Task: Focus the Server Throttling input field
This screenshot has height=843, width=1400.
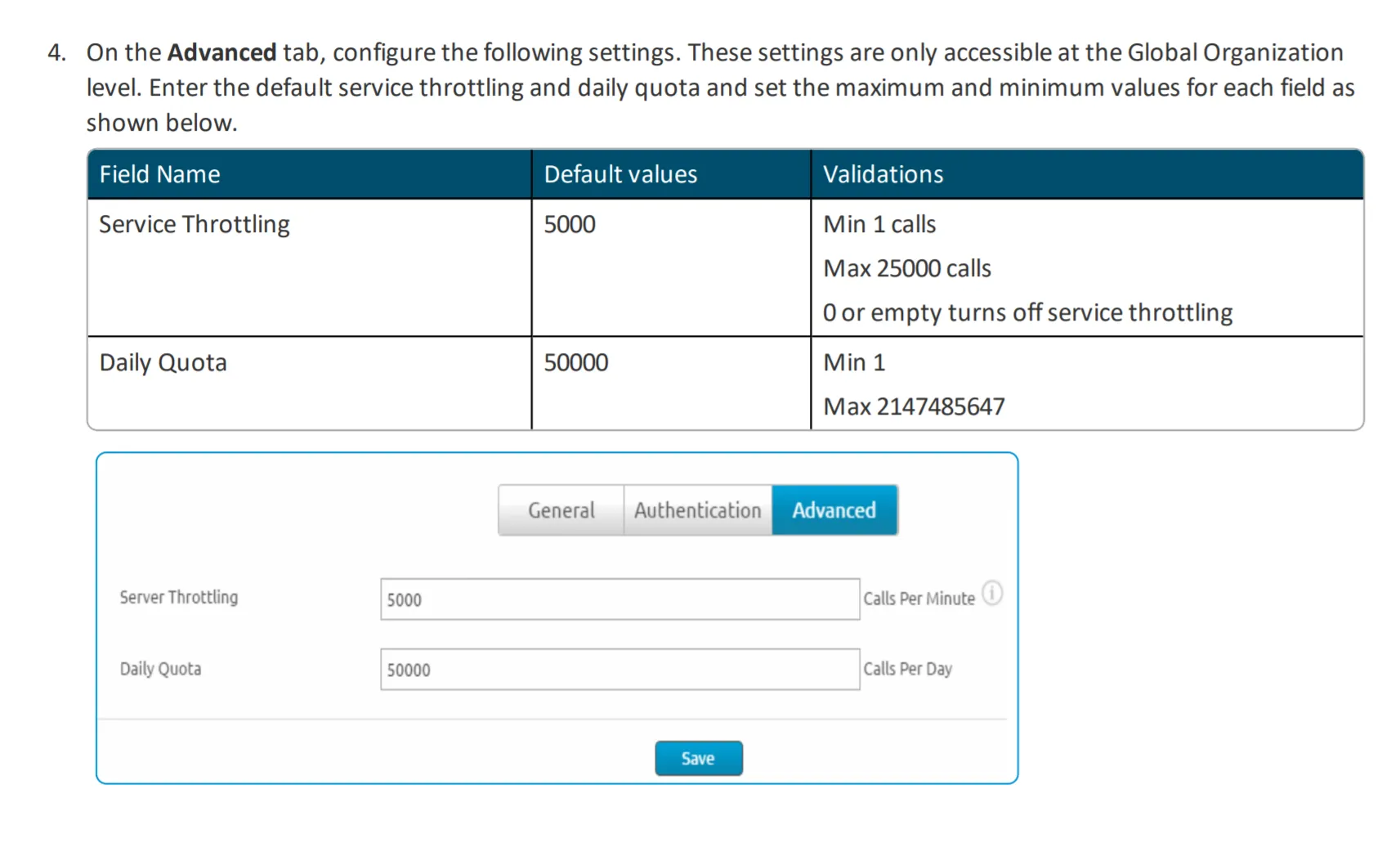Action: click(619, 599)
